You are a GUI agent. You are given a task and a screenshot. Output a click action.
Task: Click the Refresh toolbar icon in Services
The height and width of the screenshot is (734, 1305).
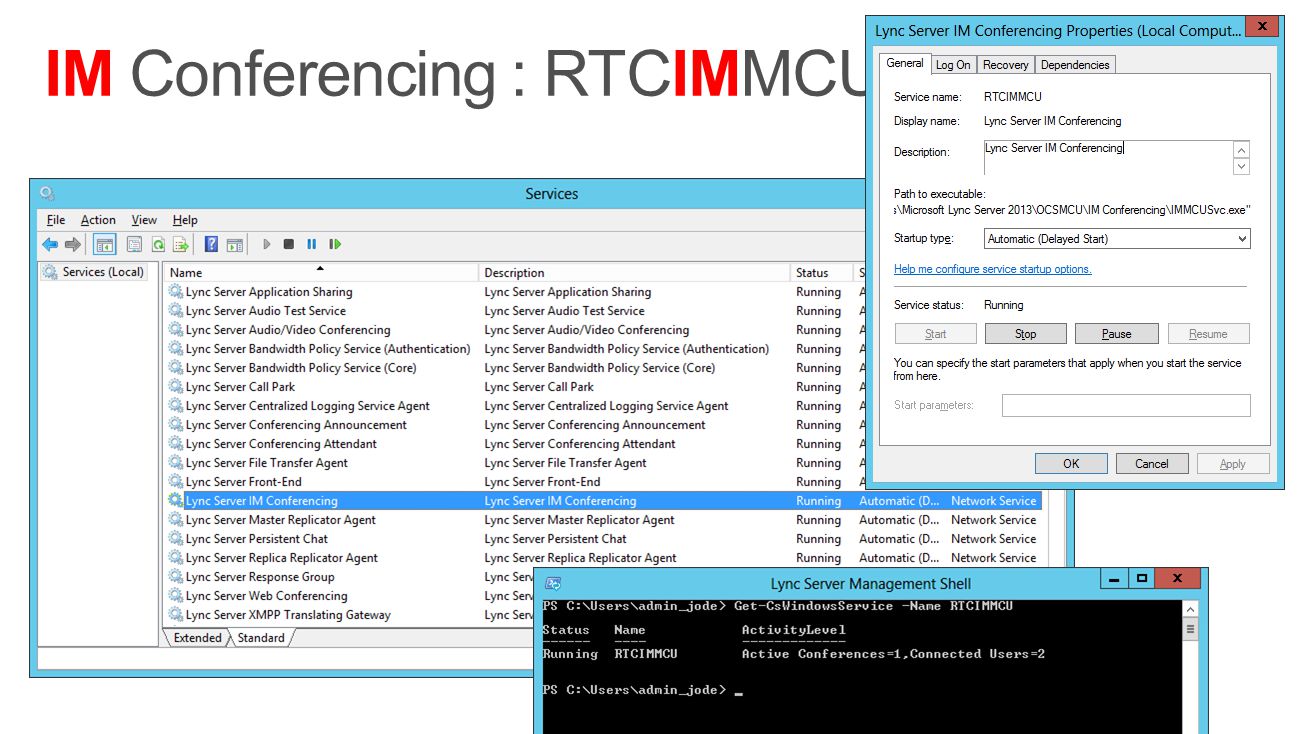(158, 244)
